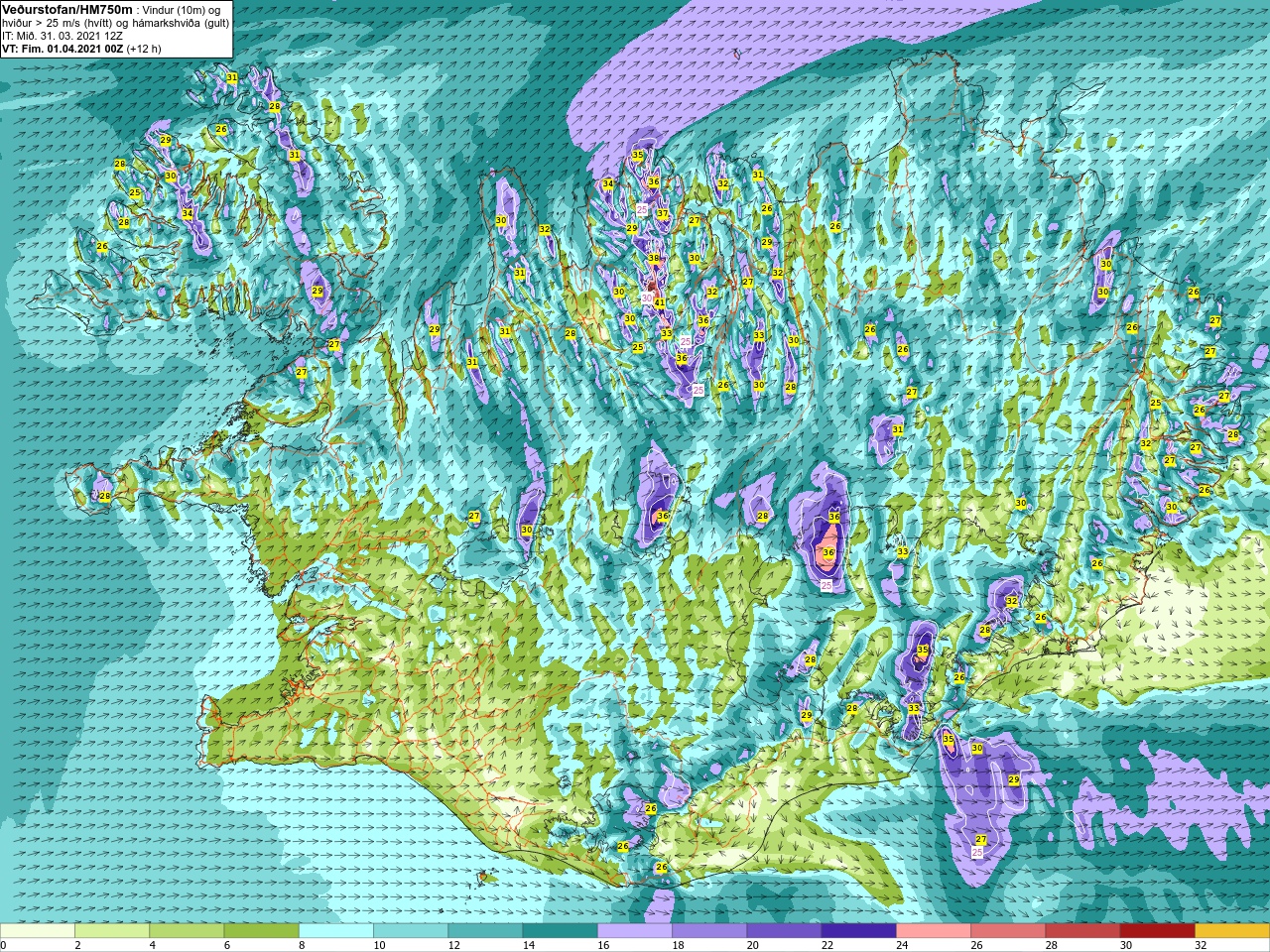1270x952 pixels.
Task: Click the pale yellow 0–2 scale swatch
Action: point(38,930)
